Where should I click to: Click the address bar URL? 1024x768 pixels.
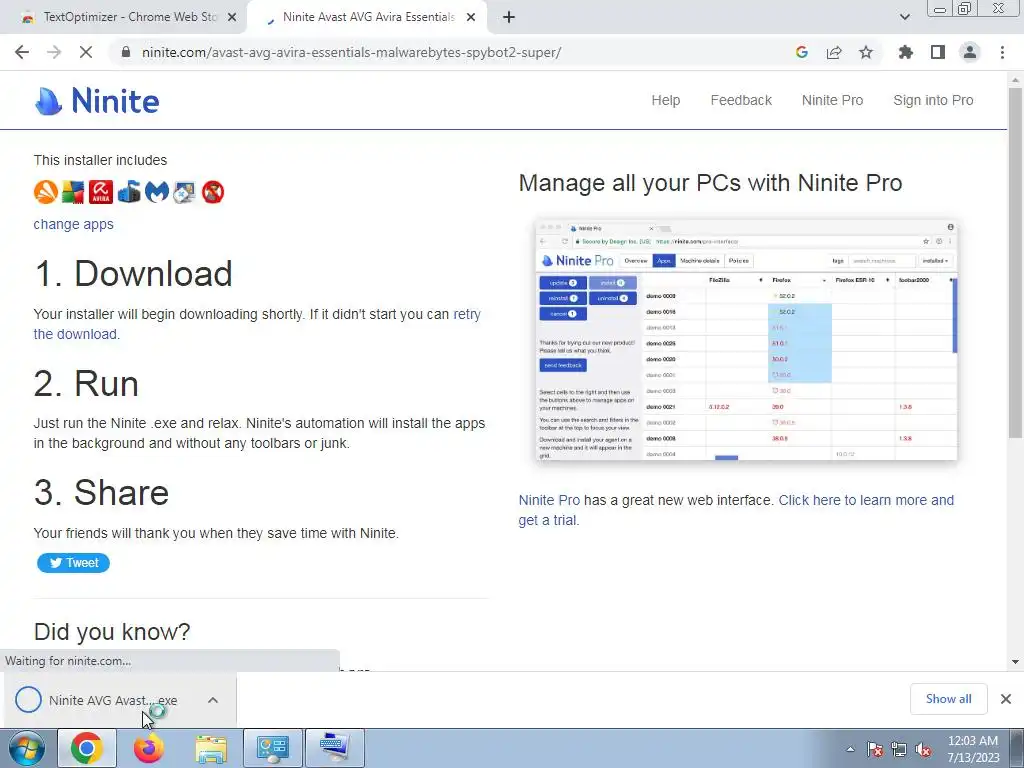(351, 52)
